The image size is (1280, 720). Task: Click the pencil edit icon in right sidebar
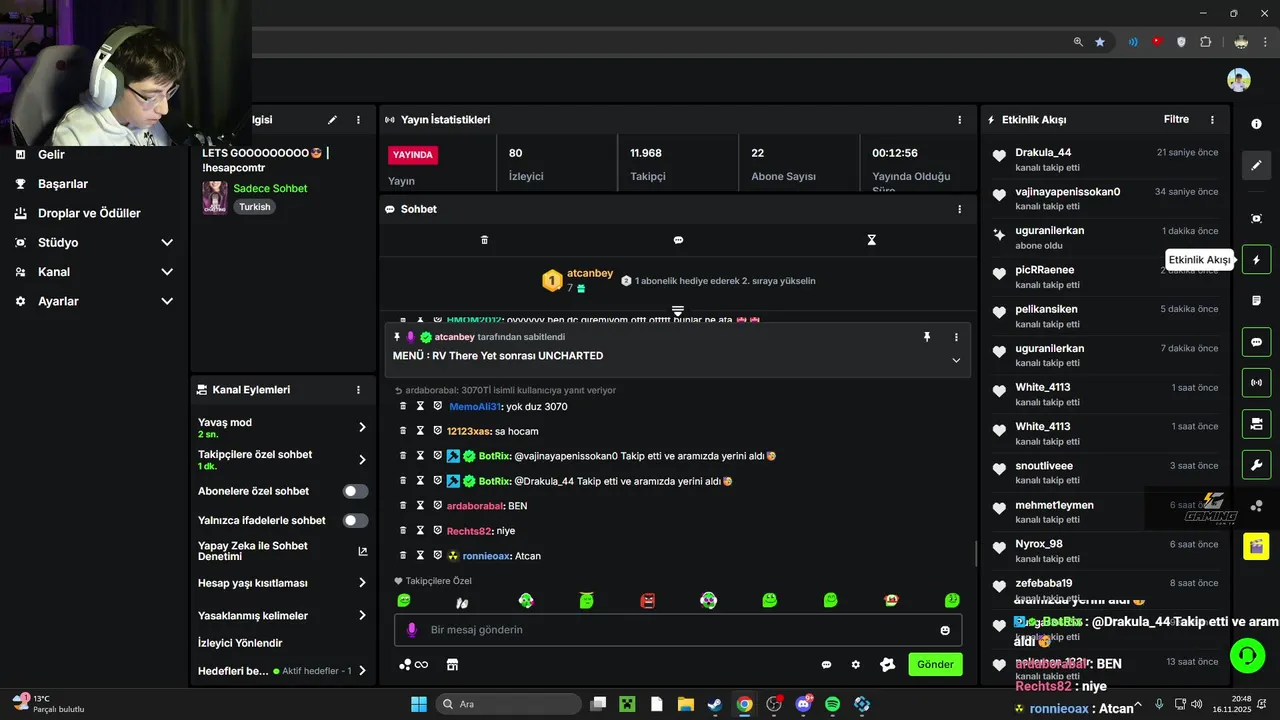[x=1256, y=165]
